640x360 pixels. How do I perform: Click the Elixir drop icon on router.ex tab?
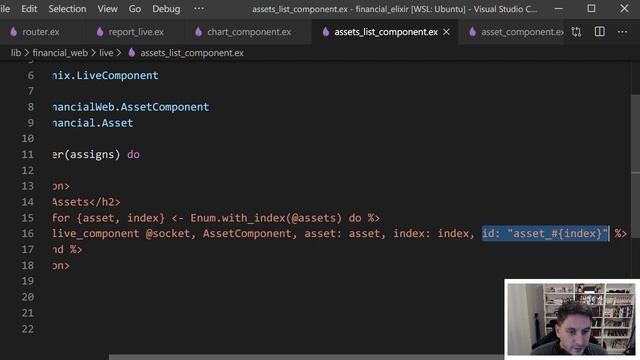[x=13, y=32]
